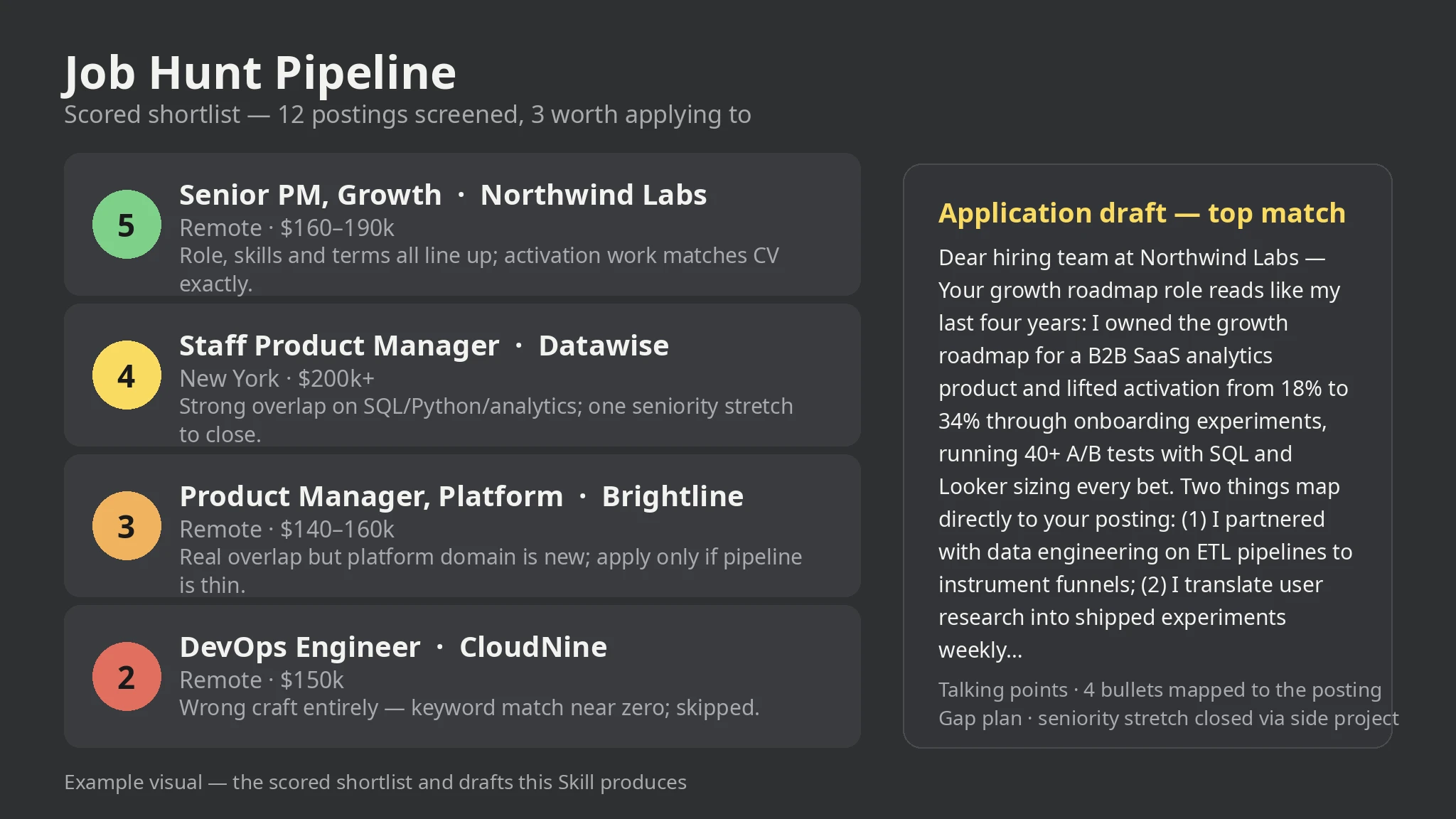Select the 'Strong overlap on SQL/Python/analytics' note
This screenshot has width=1456, height=819.
(x=486, y=420)
